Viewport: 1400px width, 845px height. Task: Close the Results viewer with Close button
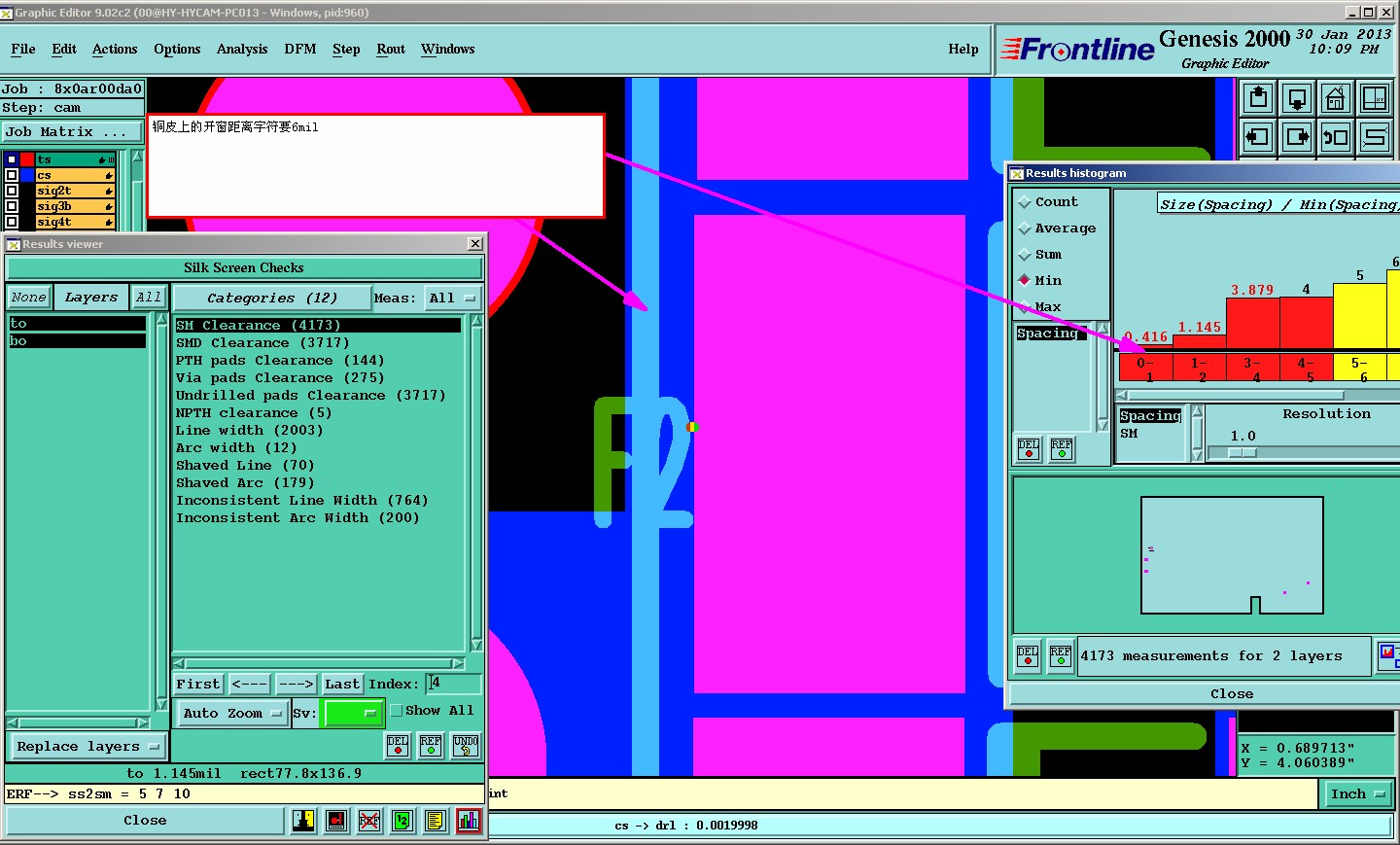(x=145, y=821)
